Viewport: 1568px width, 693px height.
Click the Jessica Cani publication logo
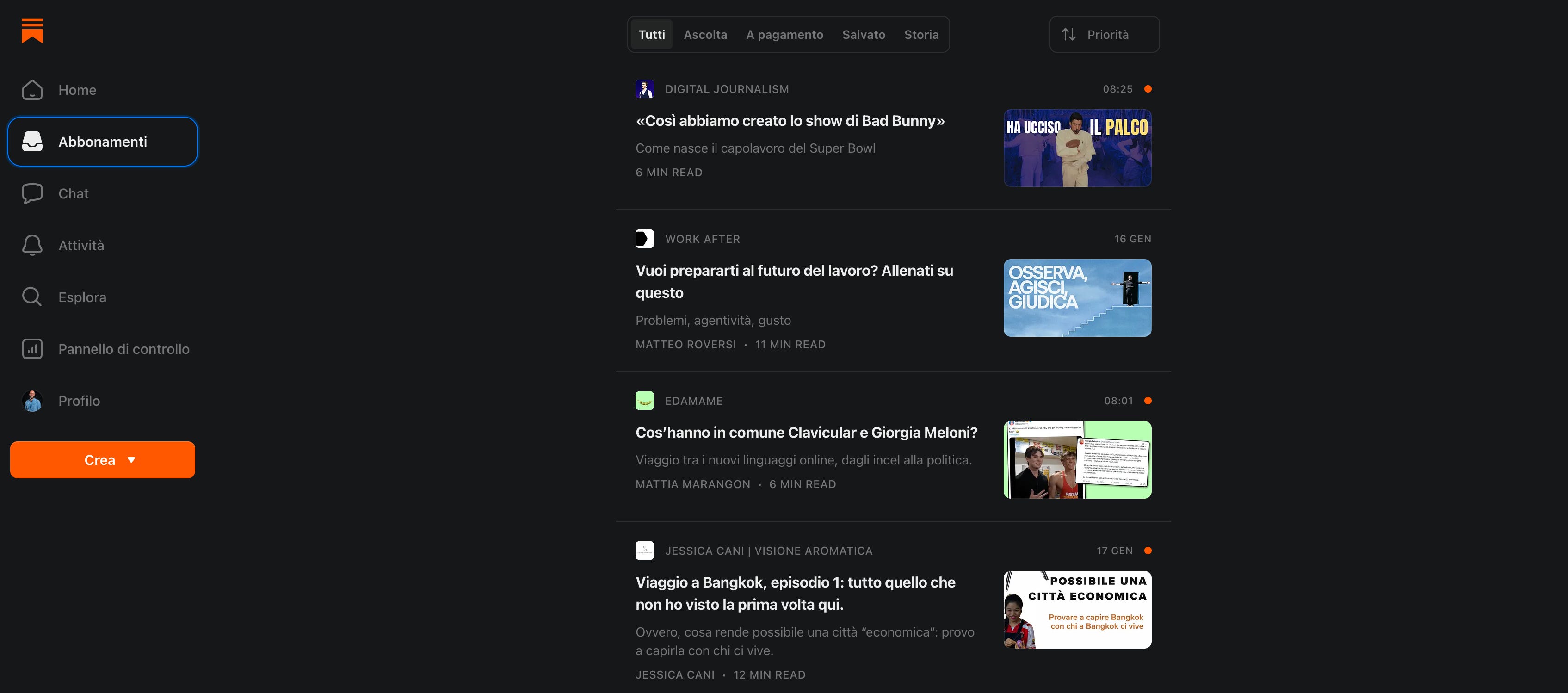tap(645, 551)
